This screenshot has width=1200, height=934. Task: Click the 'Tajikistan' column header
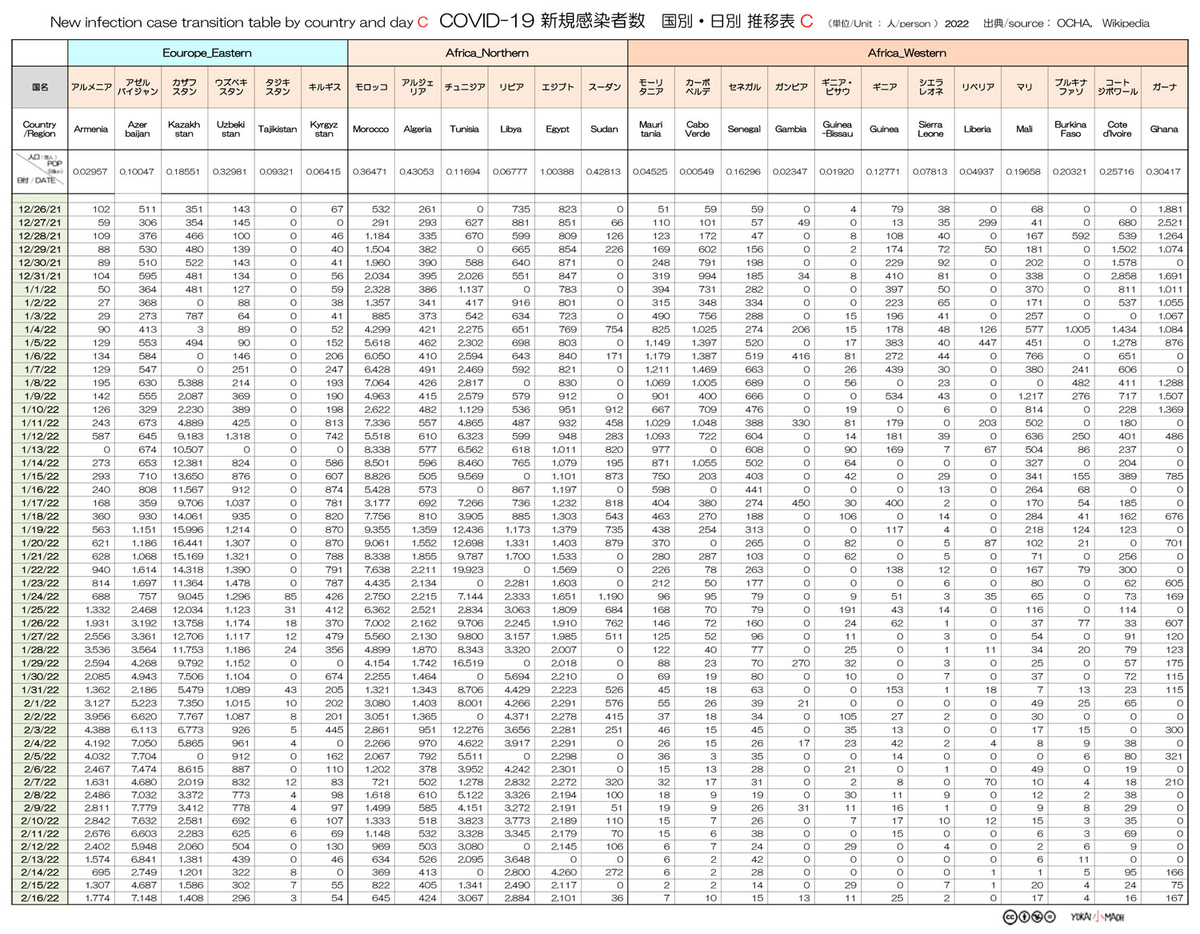(277, 129)
